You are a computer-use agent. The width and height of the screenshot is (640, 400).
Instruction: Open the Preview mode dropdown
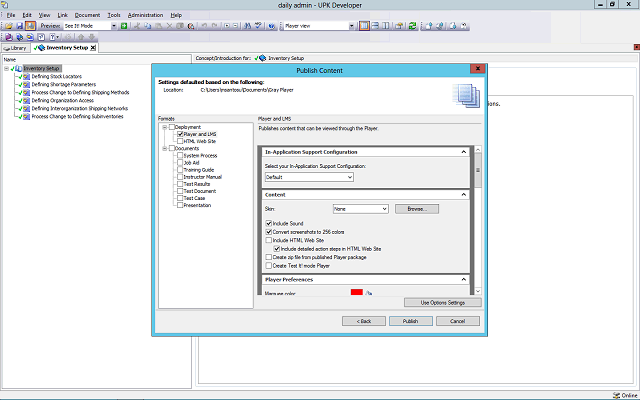[x=113, y=26]
